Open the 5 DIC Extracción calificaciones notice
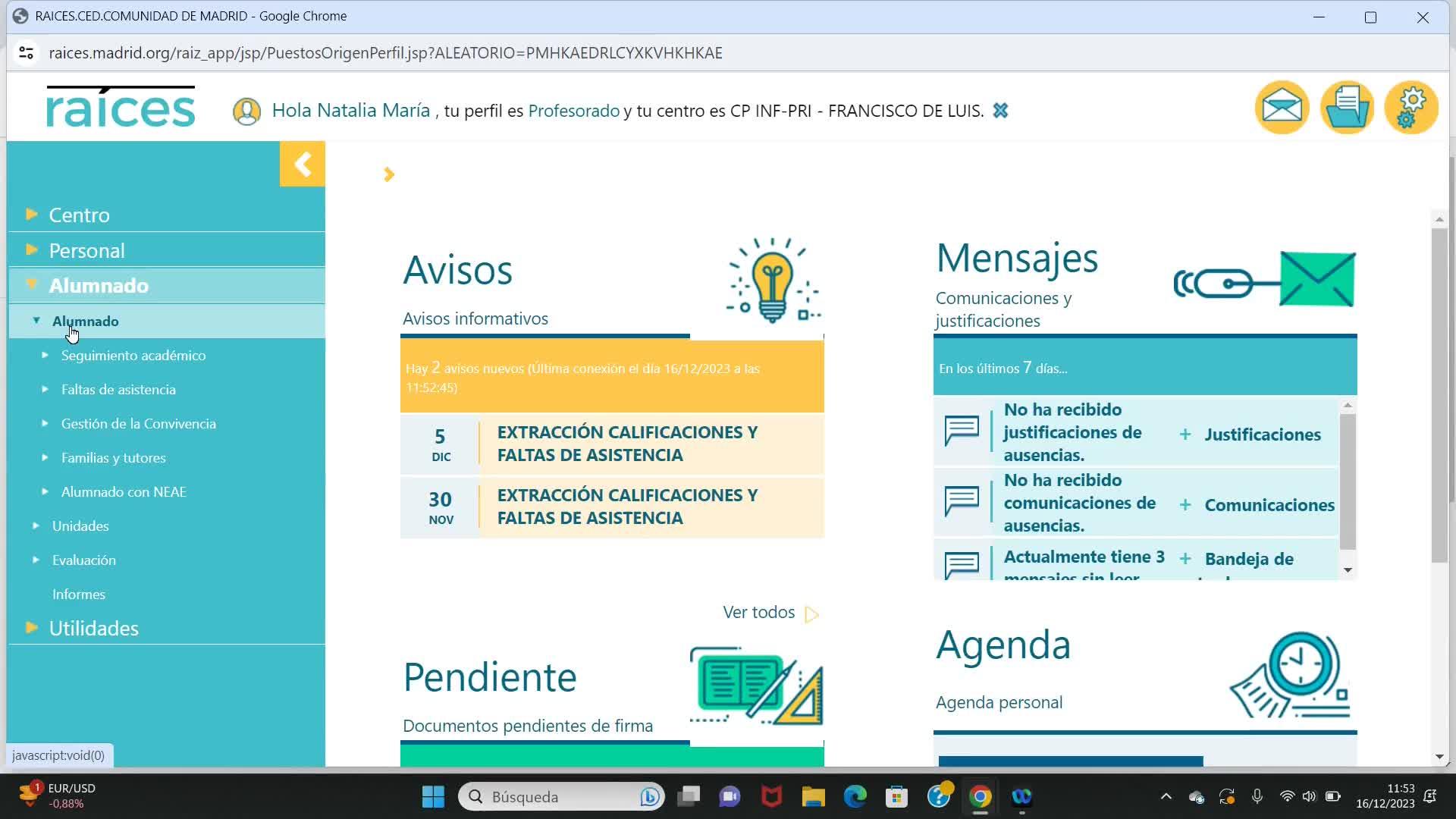 626,444
